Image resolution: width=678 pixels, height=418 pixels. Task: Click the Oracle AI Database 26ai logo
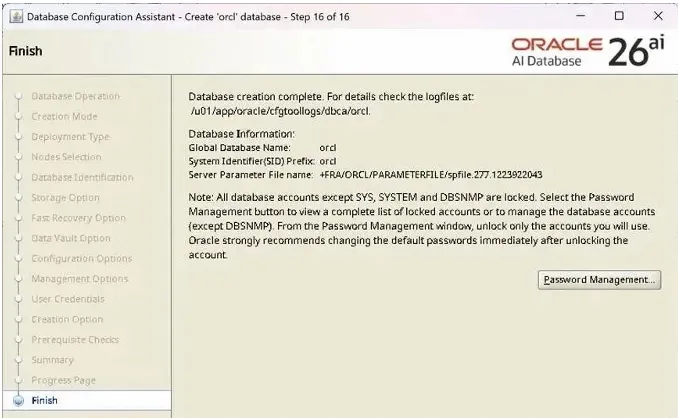(x=588, y=52)
